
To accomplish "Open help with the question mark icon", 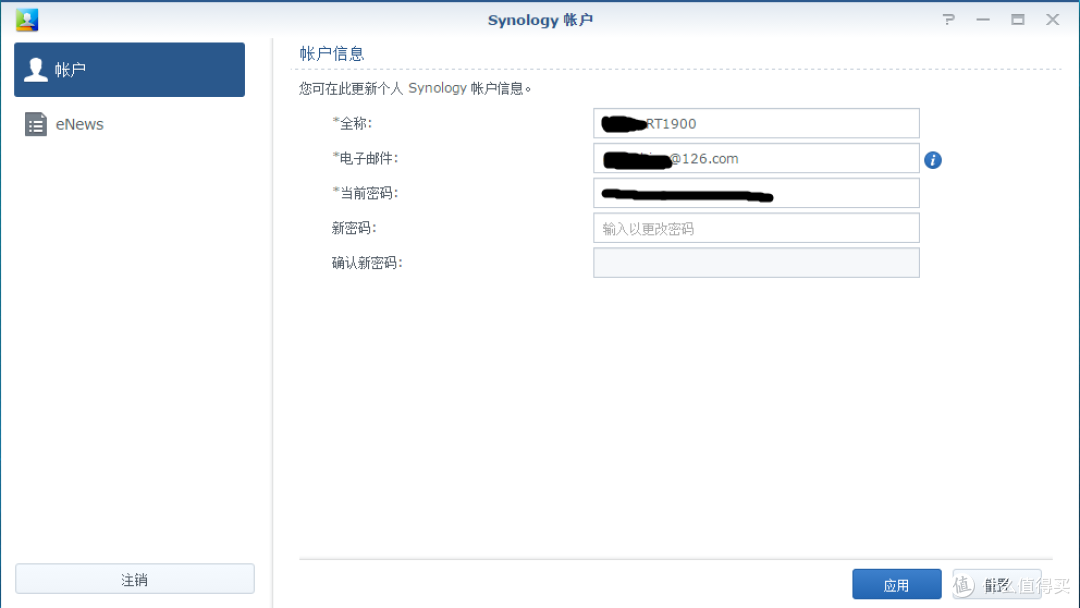I will click(949, 19).
